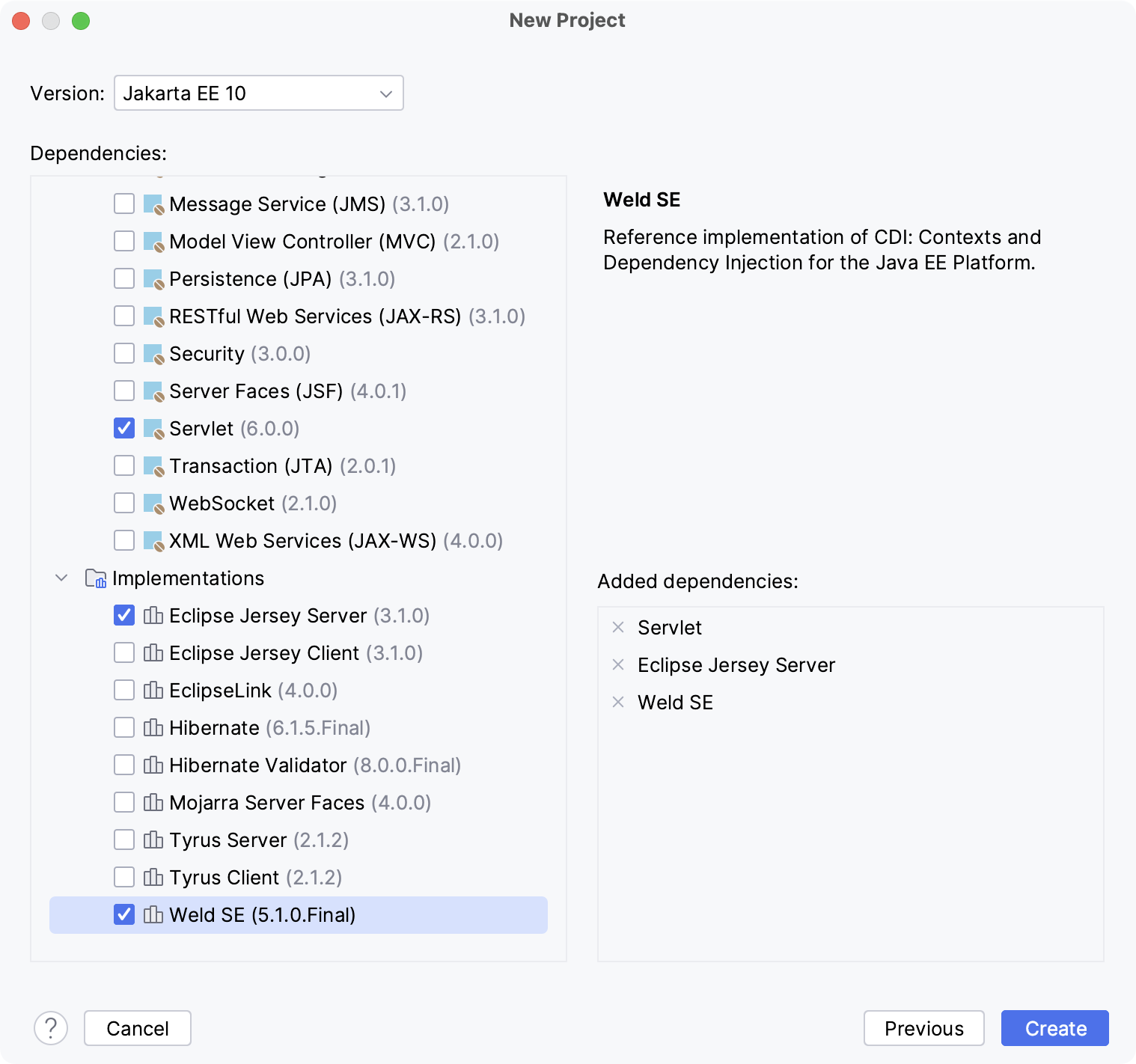Remove Servlet from added dependencies

pos(618,627)
